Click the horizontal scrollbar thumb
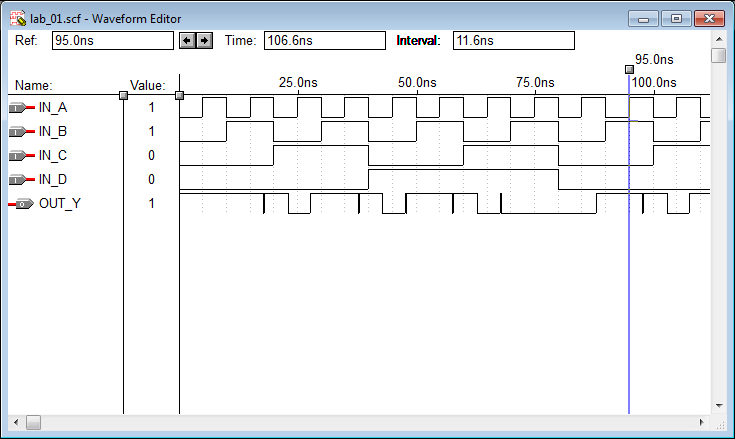 [x=33, y=423]
